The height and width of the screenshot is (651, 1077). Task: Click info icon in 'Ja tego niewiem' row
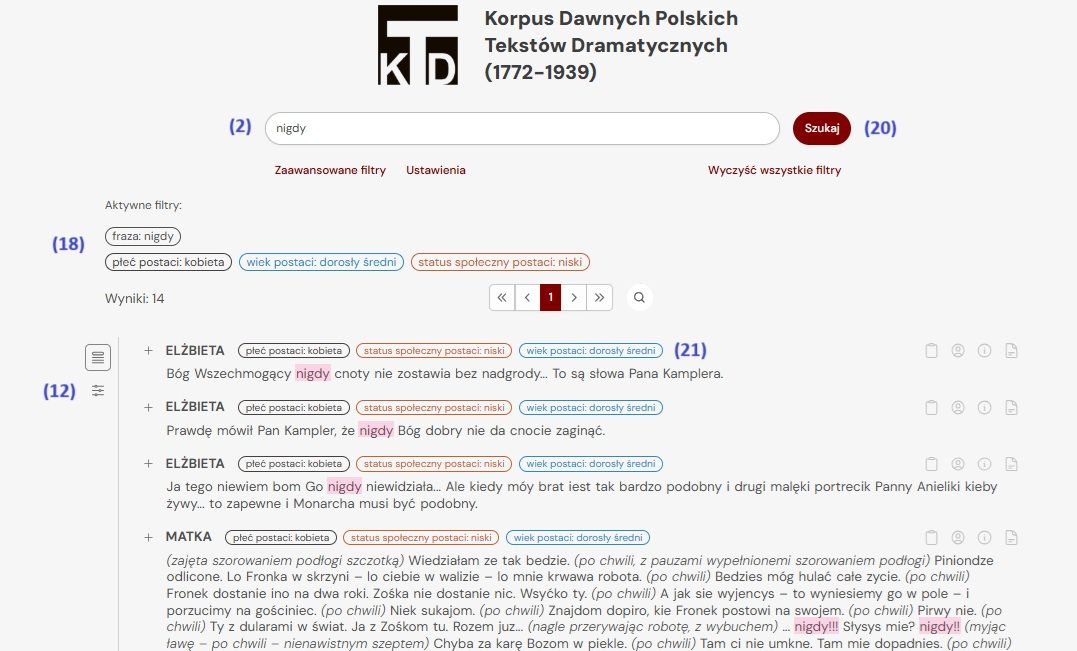pos(984,464)
